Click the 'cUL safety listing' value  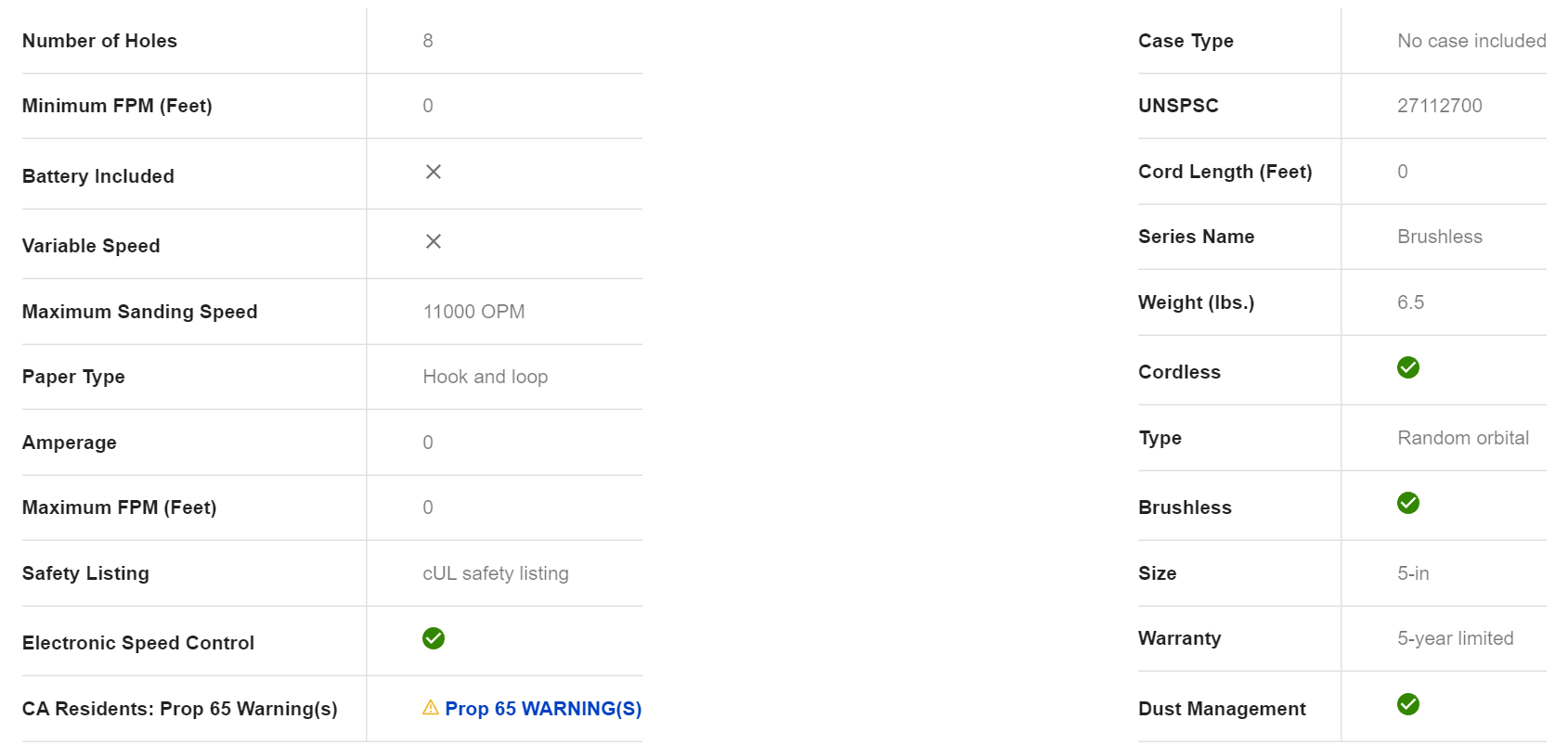click(x=495, y=573)
